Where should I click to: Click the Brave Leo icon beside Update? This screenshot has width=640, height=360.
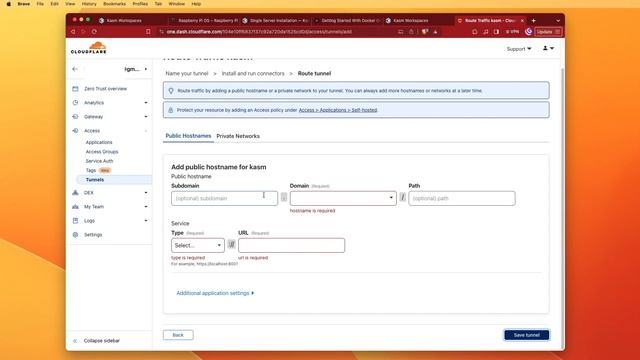coord(529,31)
